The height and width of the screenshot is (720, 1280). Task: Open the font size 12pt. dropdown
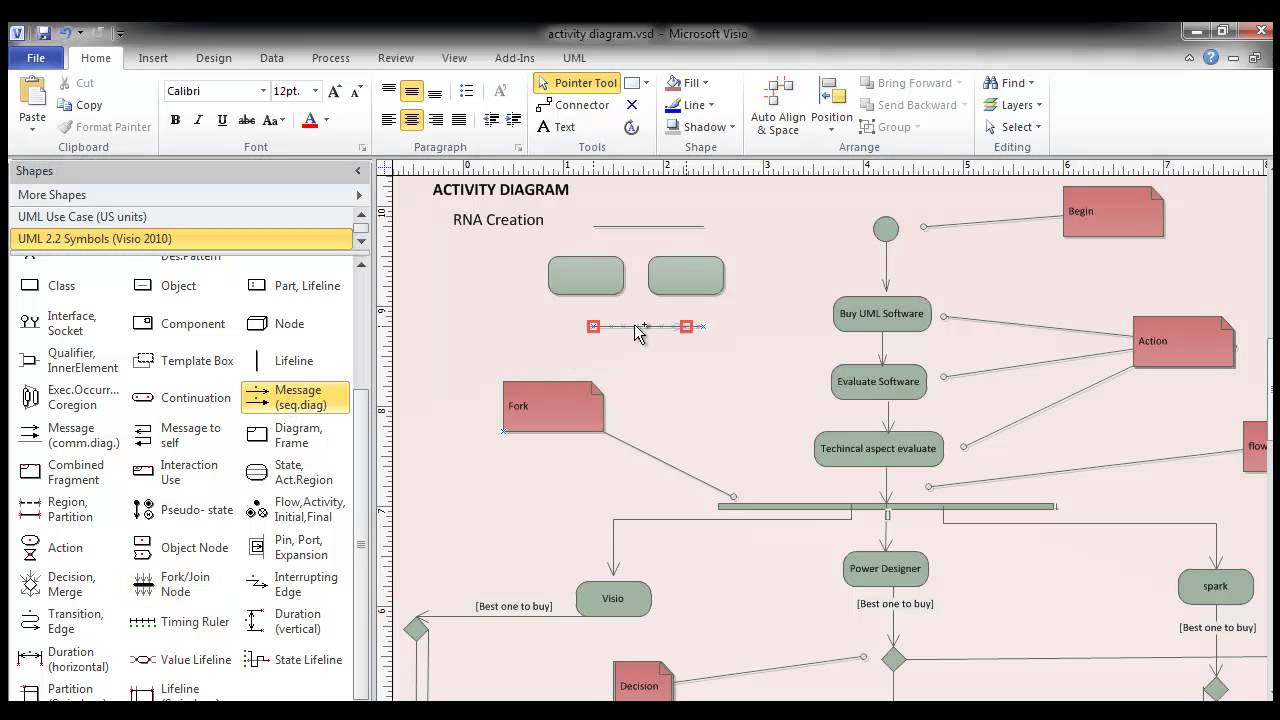[x=315, y=91]
